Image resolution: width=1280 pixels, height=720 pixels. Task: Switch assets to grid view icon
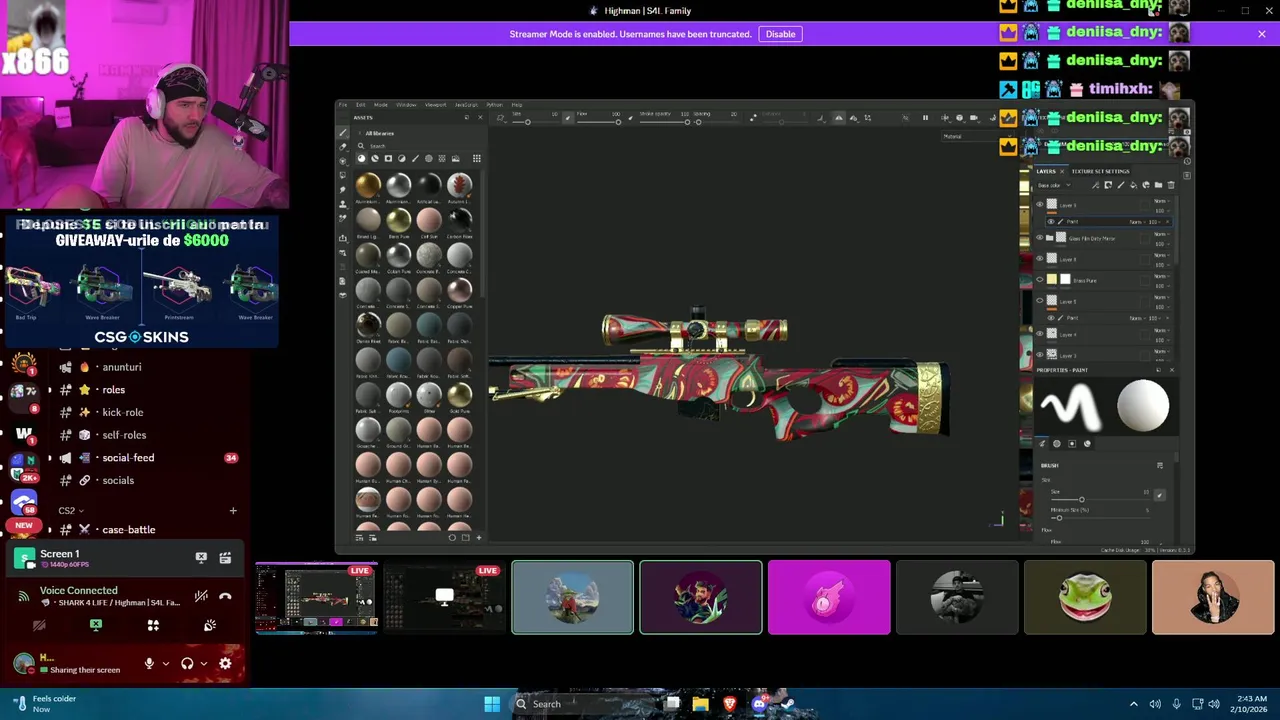click(x=477, y=158)
